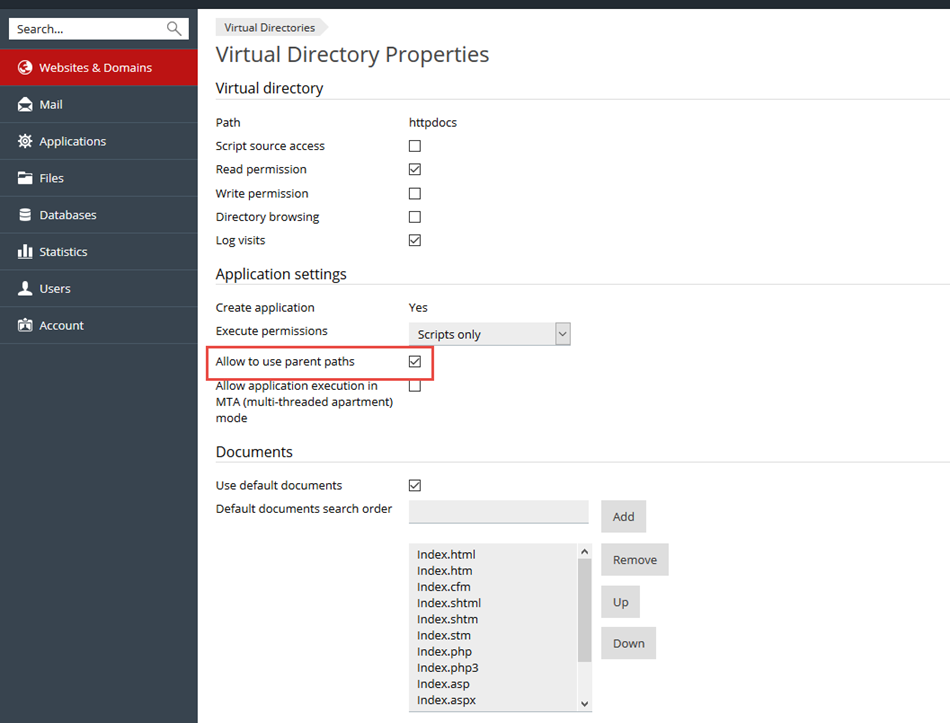This screenshot has width=950, height=723.
Task: Click the Remove button
Action: pos(634,560)
